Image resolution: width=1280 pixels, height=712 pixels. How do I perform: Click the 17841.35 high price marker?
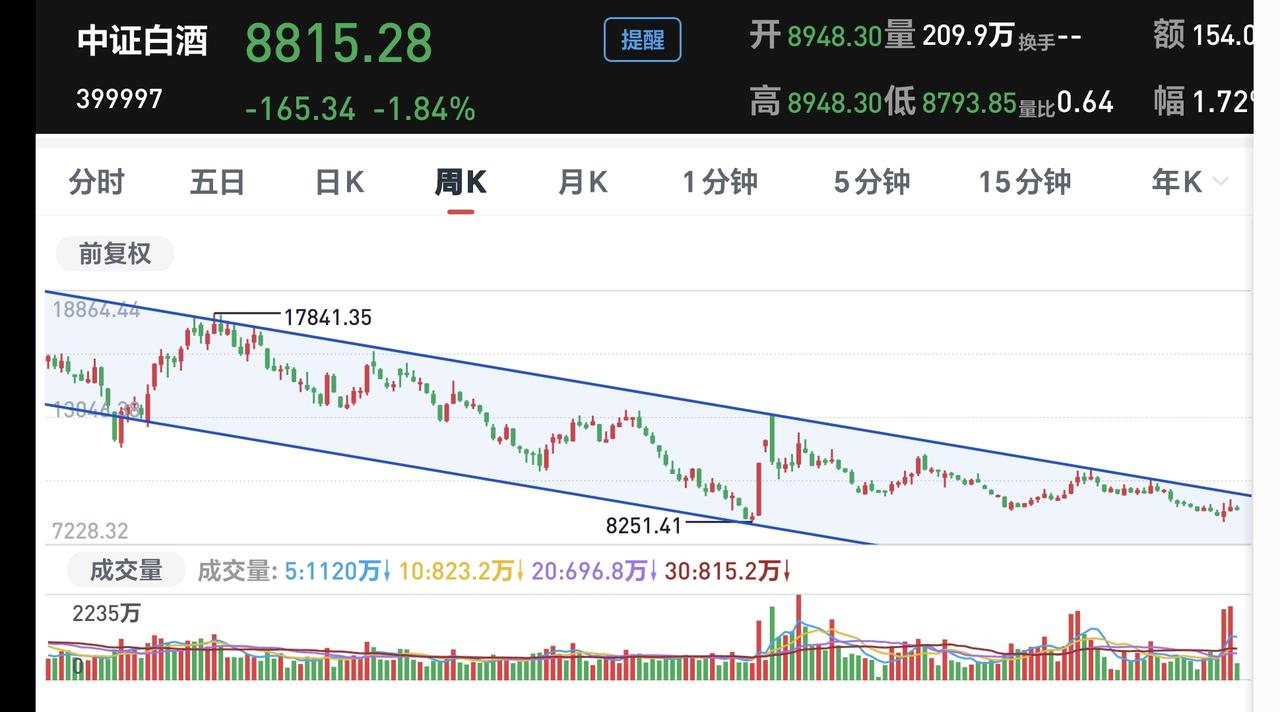(x=327, y=318)
